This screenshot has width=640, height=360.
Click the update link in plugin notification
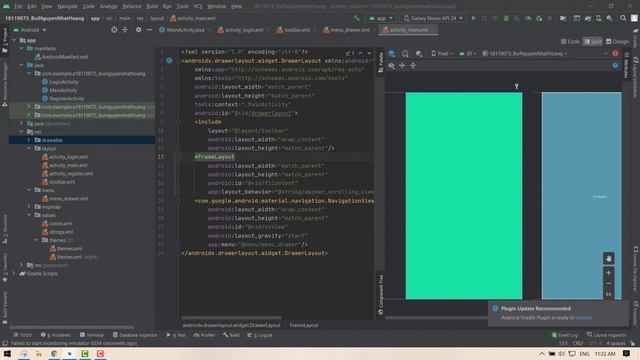tap(584, 318)
